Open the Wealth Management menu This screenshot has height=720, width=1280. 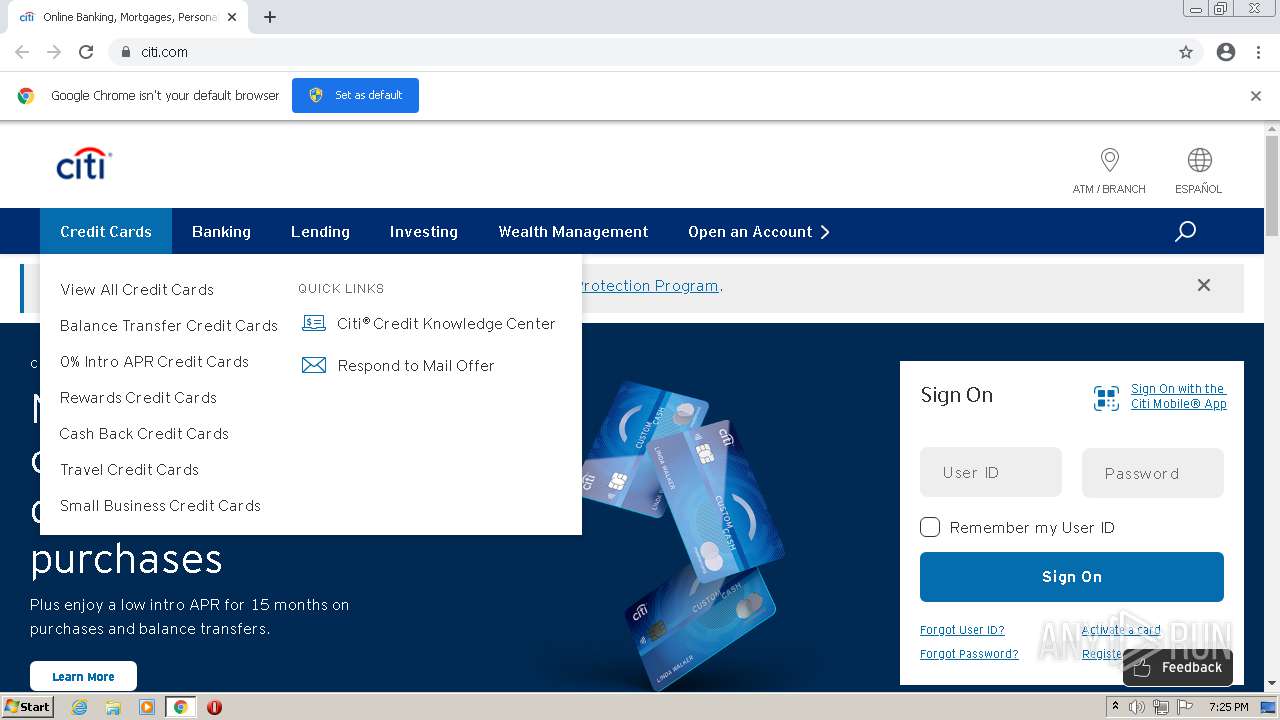click(x=573, y=231)
